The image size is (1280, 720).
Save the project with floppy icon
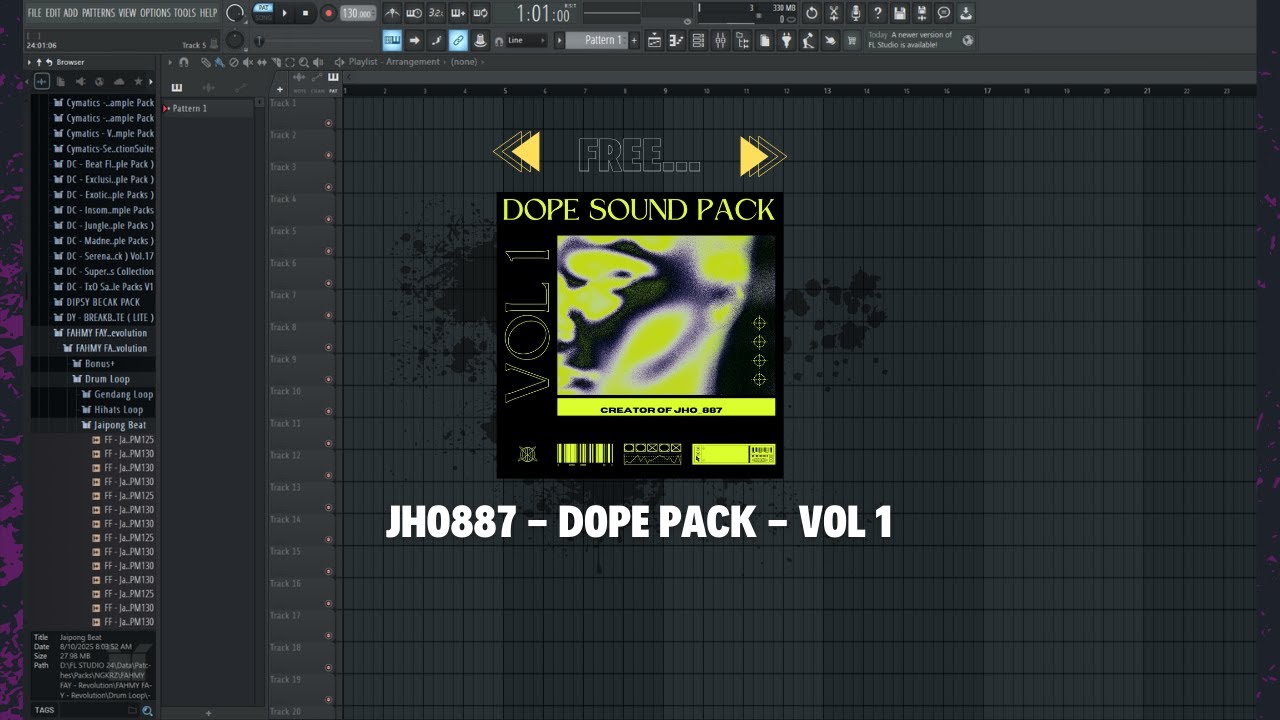point(900,13)
